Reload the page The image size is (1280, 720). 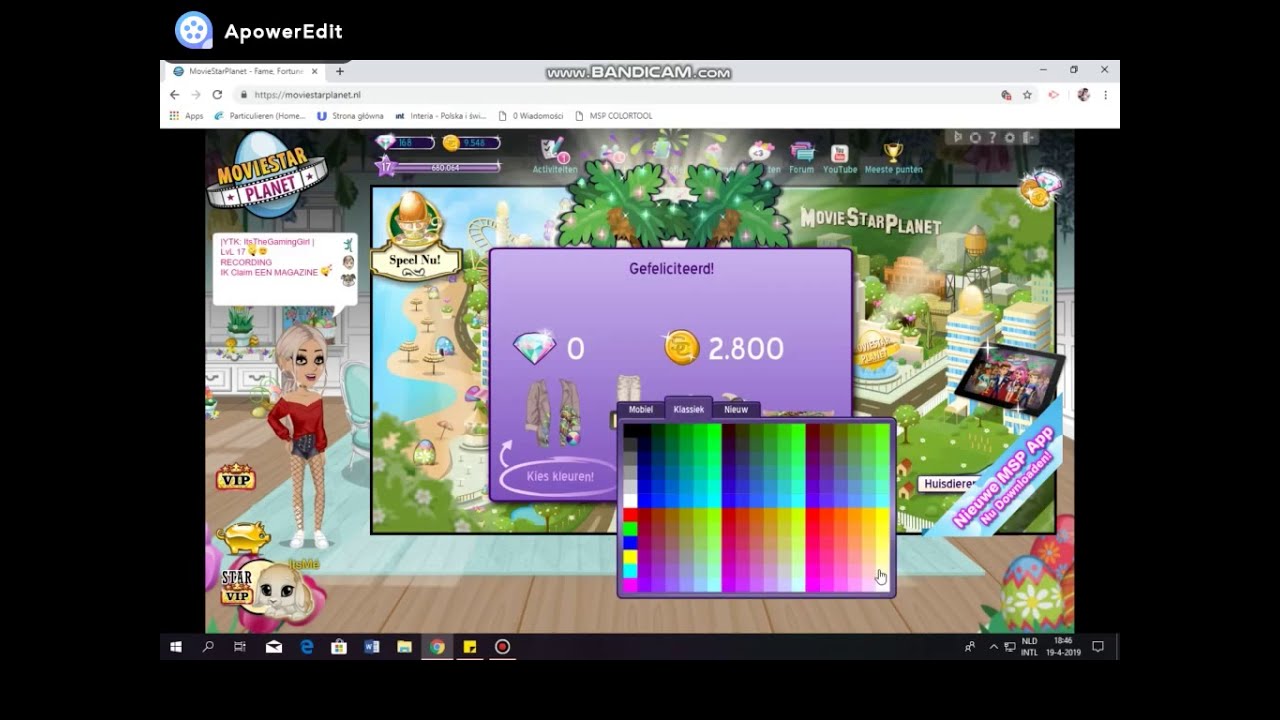(x=217, y=95)
